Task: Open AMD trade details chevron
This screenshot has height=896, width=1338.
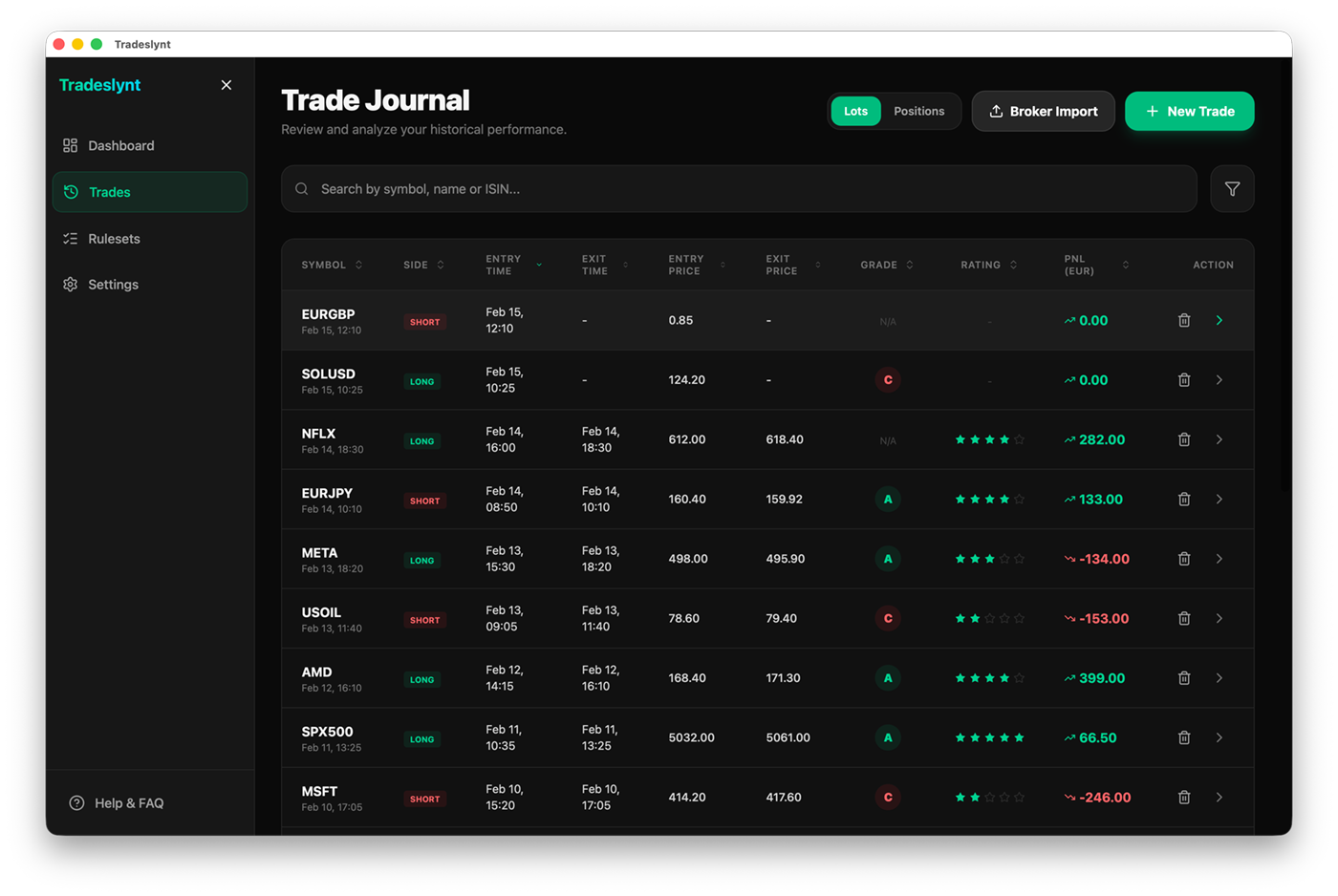Action: [1219, 678]
